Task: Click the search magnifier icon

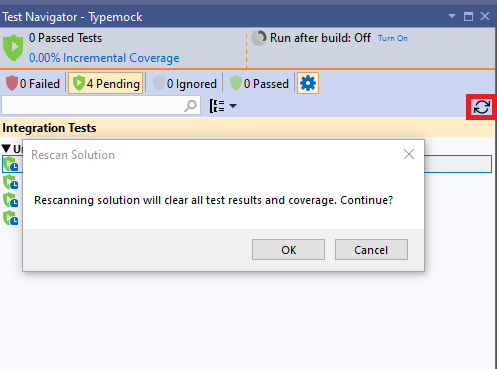Action: 191,106
